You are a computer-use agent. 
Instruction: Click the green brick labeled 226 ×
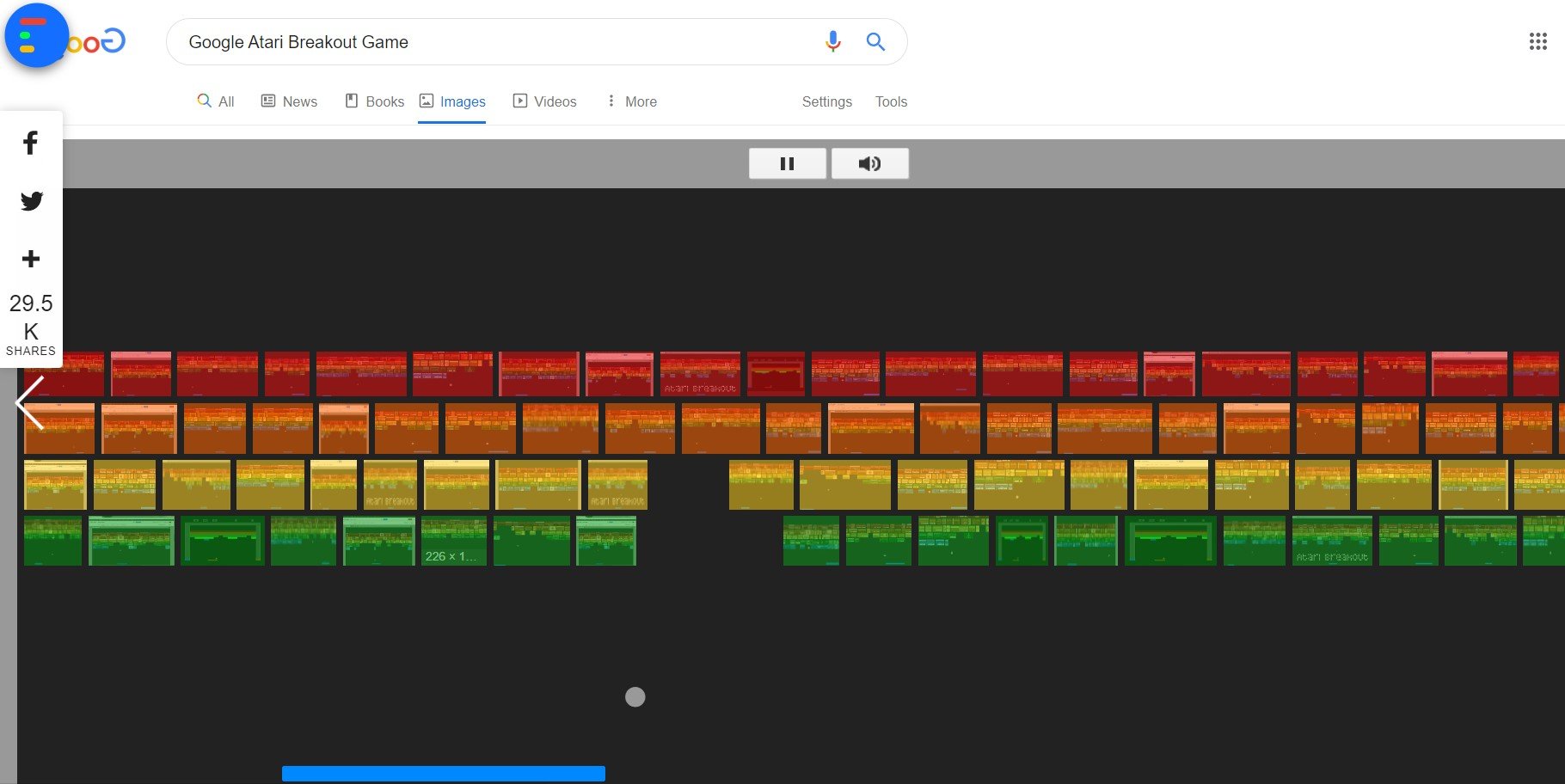[454, 541]
